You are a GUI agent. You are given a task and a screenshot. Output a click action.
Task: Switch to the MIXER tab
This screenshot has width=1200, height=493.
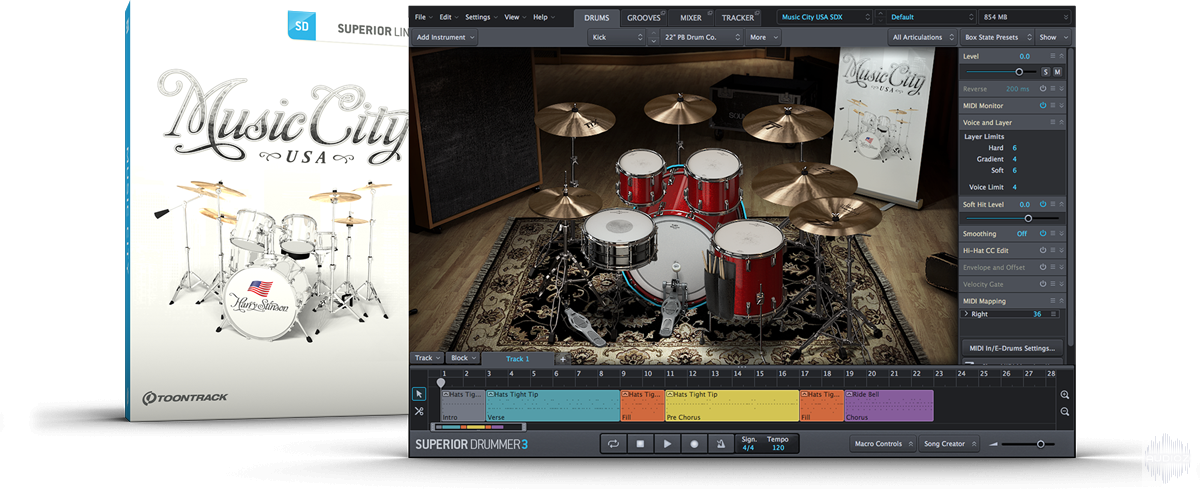coord(691,17)
